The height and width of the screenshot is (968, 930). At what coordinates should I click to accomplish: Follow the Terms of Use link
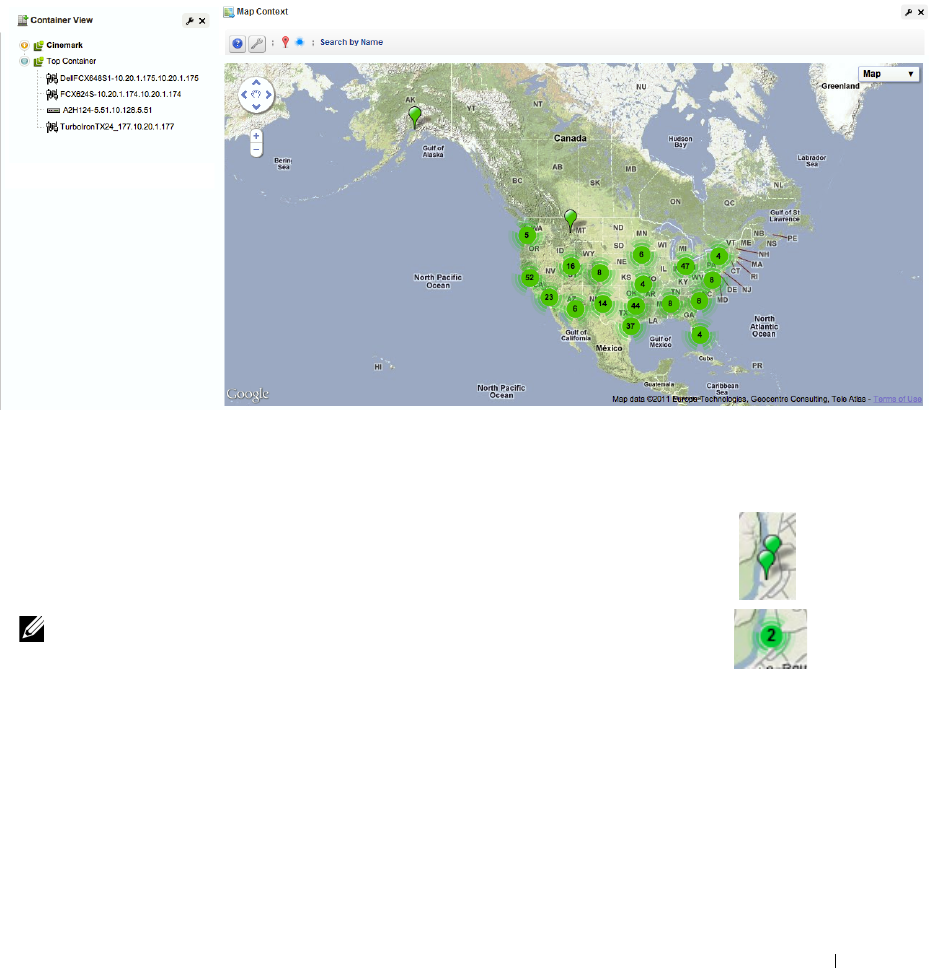click(897, 399)
